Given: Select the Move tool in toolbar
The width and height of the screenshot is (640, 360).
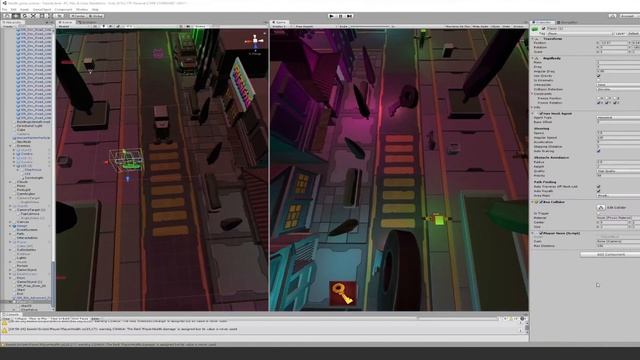Looking at the screenshot, I should [x=16, y=16].
